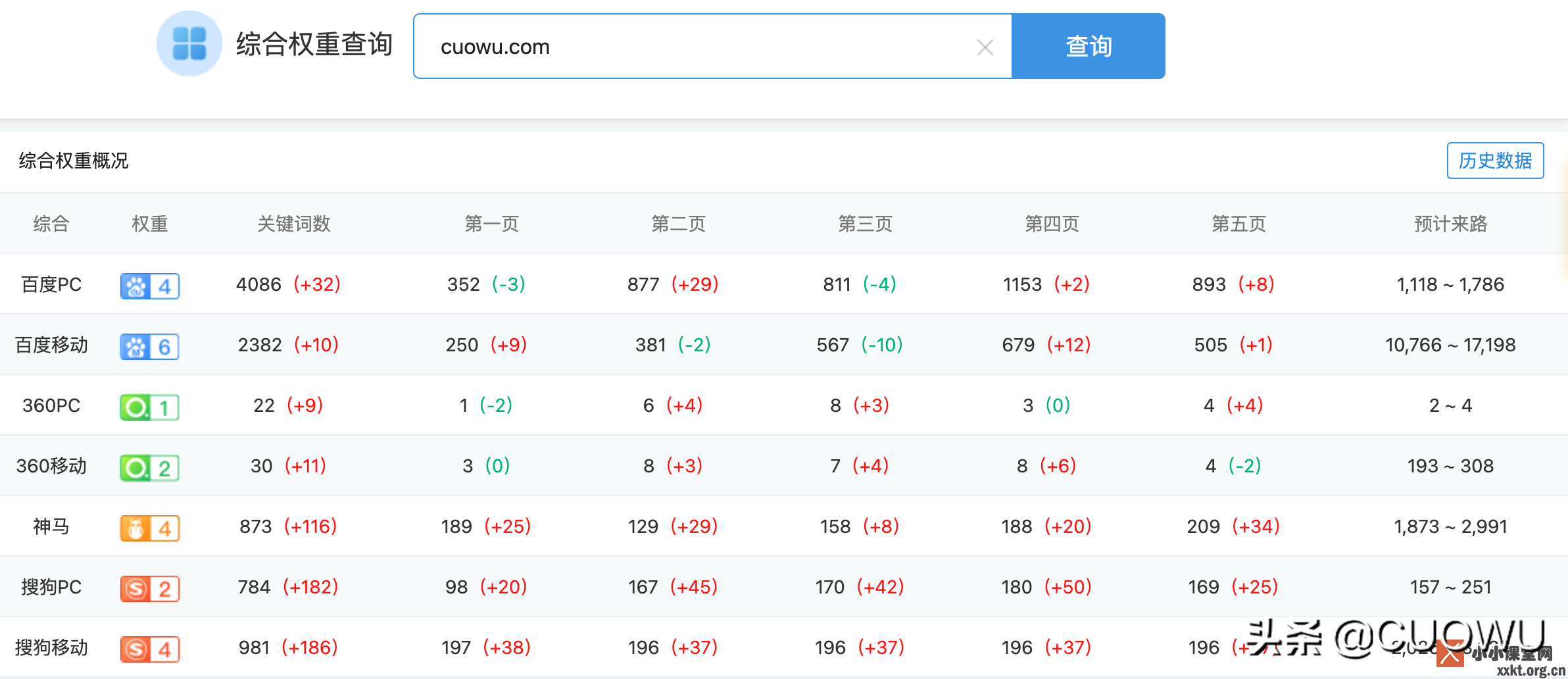Click the 180 (+50) fourth page cell
This screenshot has height=679, width=1568.
tap(1046, 587)
